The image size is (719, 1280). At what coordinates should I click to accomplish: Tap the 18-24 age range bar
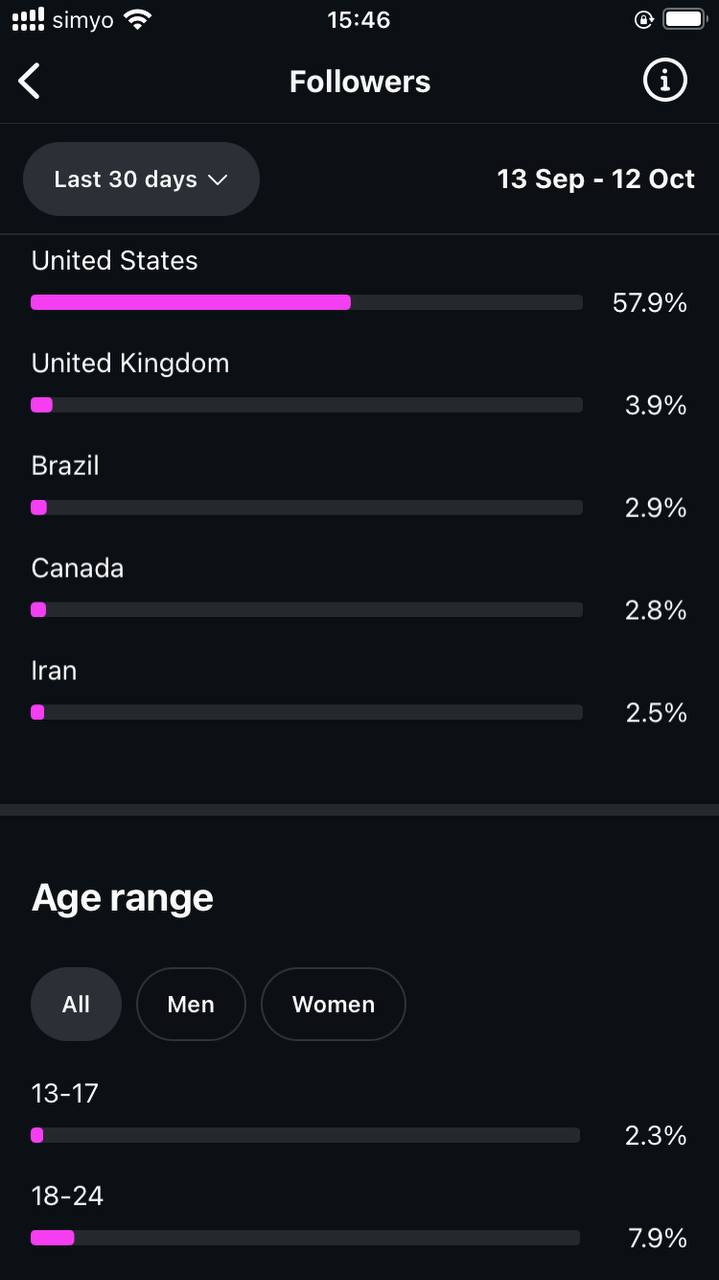tap(305, 1238)
